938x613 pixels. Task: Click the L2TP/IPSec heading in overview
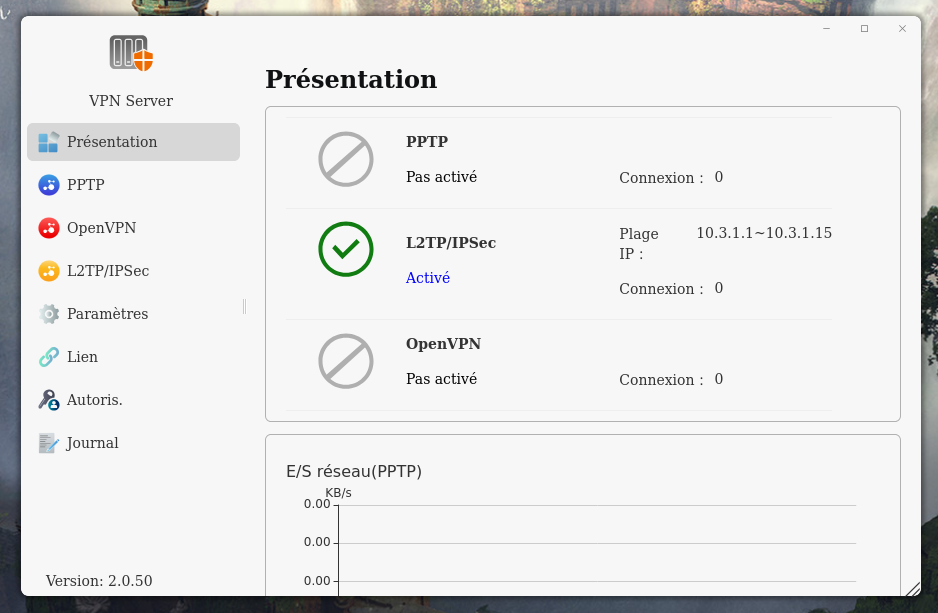tap(451, 243)
